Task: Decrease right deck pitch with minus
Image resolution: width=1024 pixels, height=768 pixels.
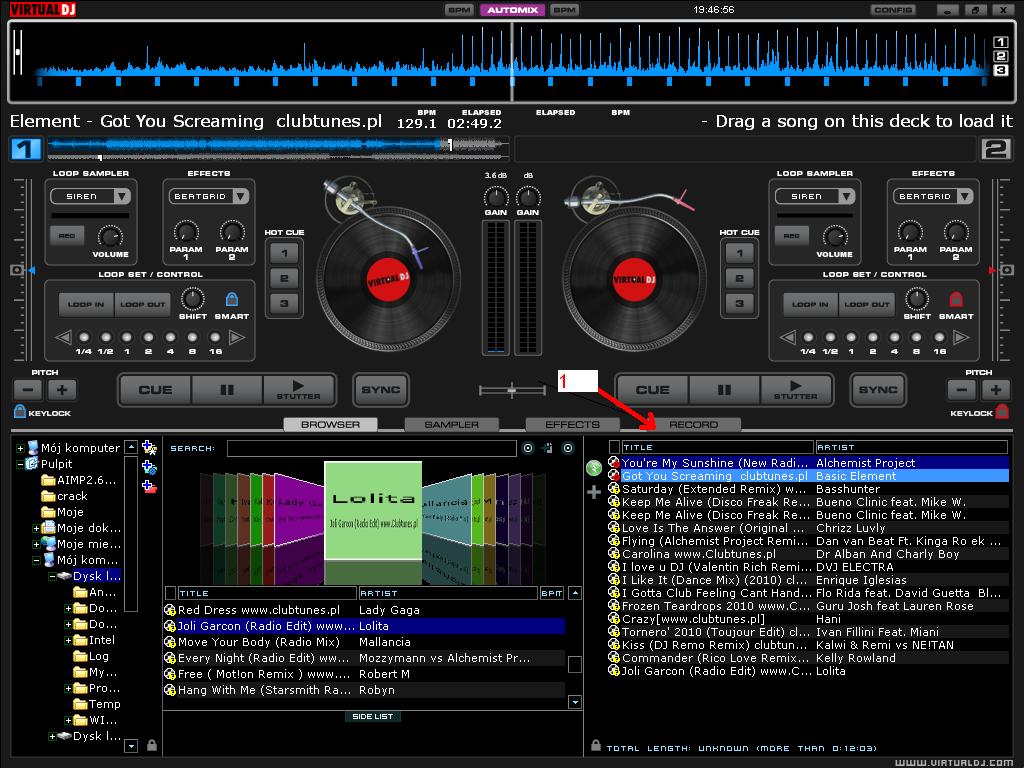Action: 961,391
